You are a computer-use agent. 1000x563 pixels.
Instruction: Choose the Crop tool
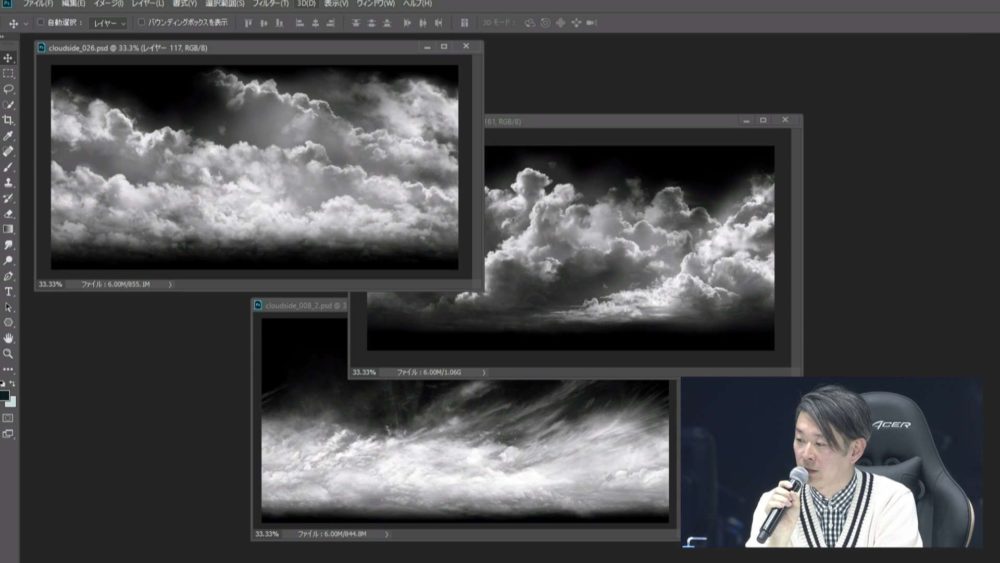(8, 120)
